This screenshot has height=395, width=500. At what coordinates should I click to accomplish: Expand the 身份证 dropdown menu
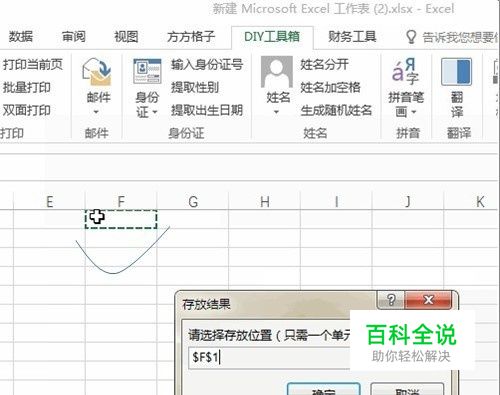coord(154,112)
